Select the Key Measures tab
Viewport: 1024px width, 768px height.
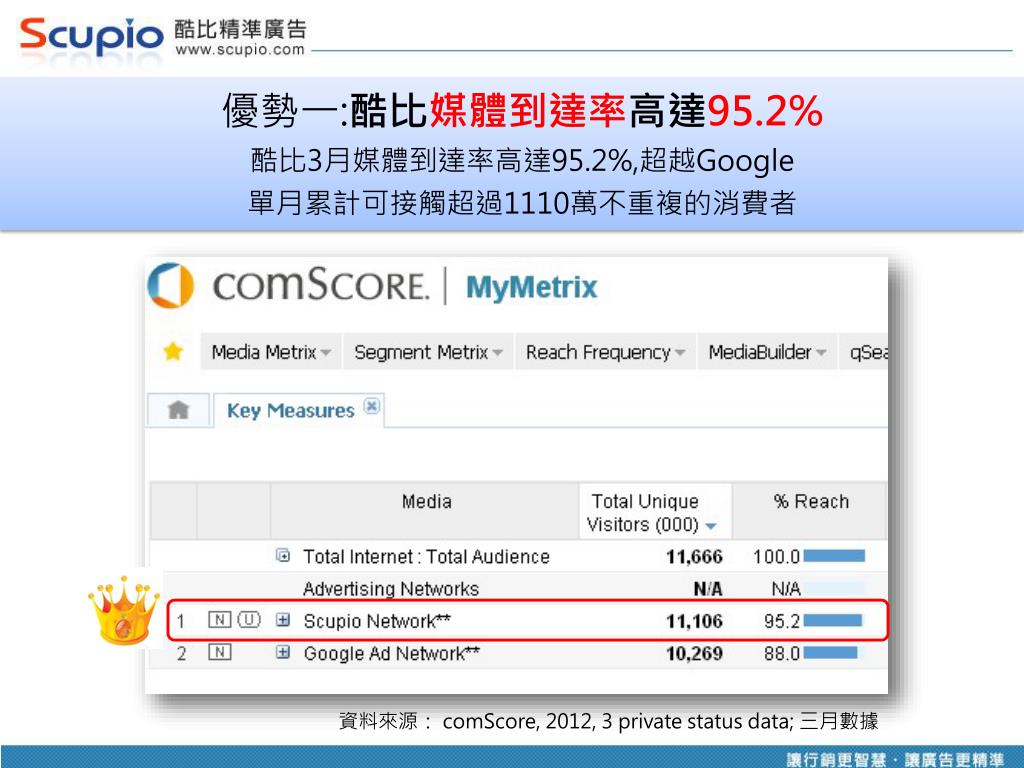[291, 410]
